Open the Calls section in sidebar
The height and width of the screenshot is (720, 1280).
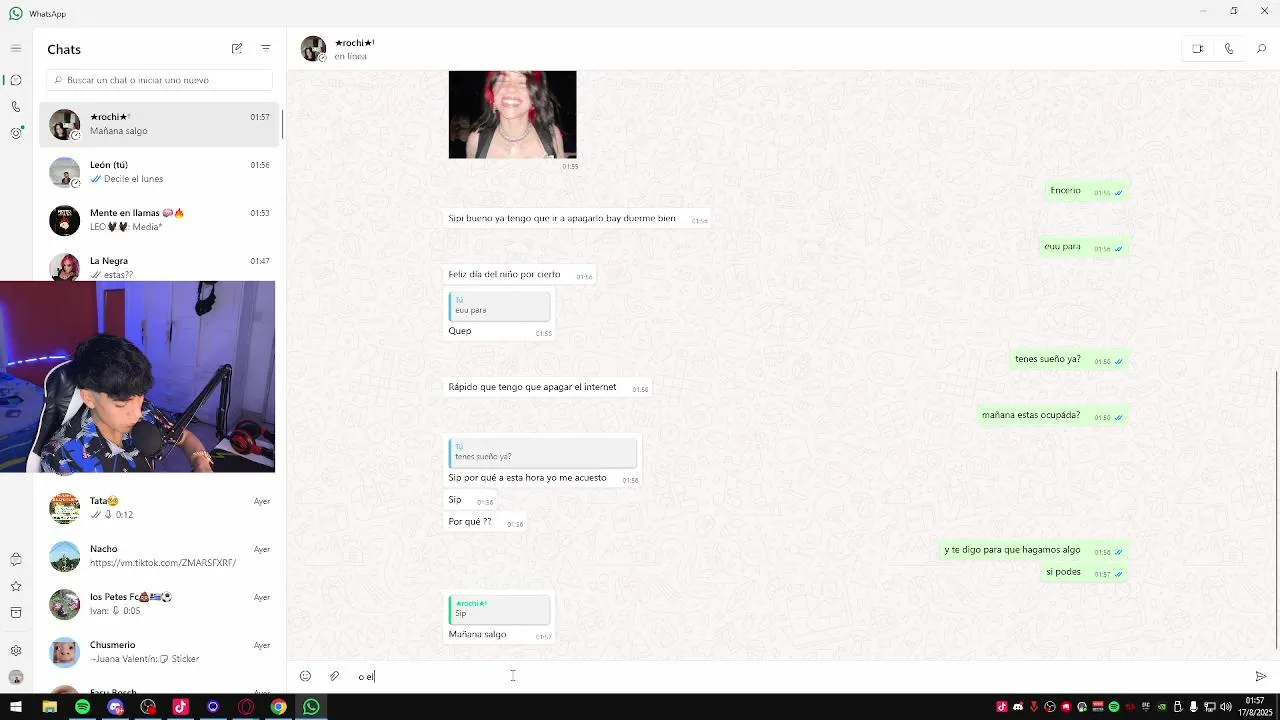click(x=15, y=106)
